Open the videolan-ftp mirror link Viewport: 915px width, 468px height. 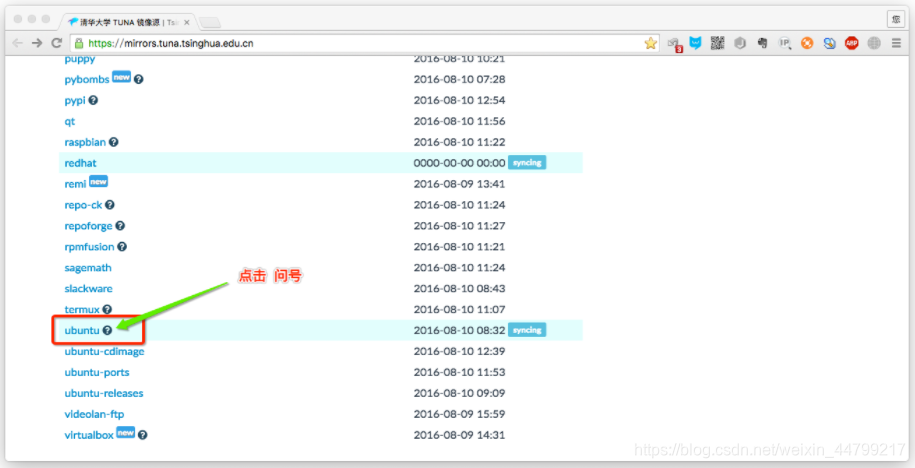click(94, 414)
